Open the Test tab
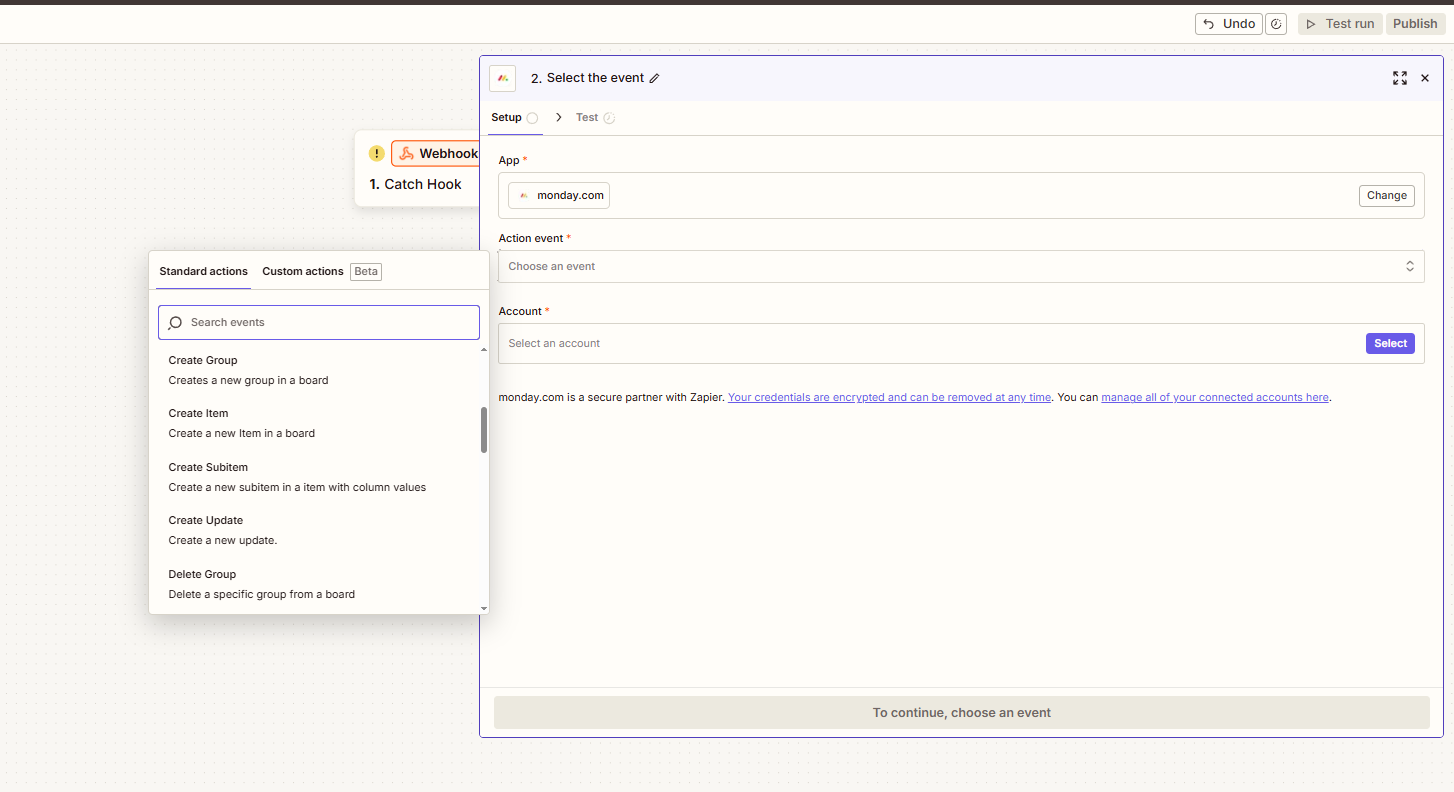 (587, 117)
